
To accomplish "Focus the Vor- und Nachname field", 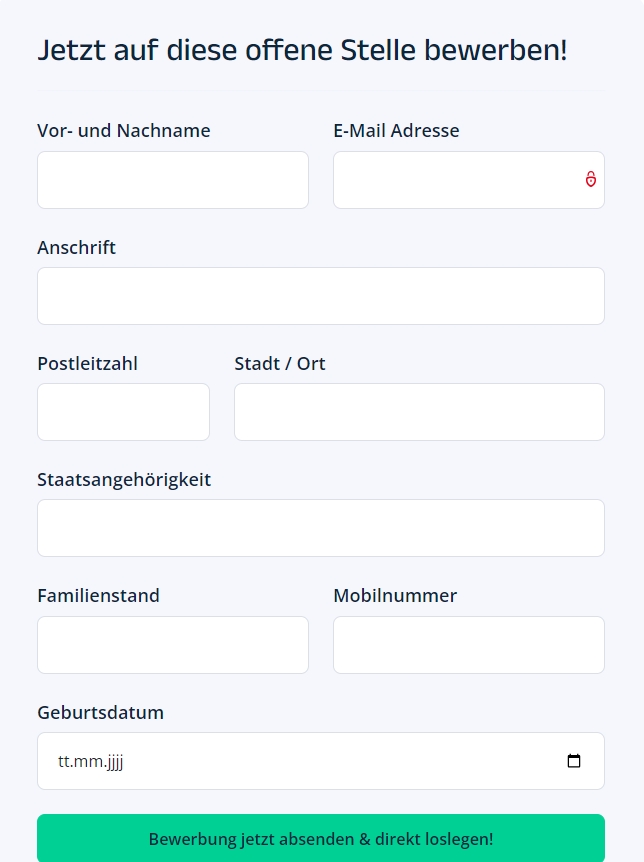I will click(x=173, y=180).
